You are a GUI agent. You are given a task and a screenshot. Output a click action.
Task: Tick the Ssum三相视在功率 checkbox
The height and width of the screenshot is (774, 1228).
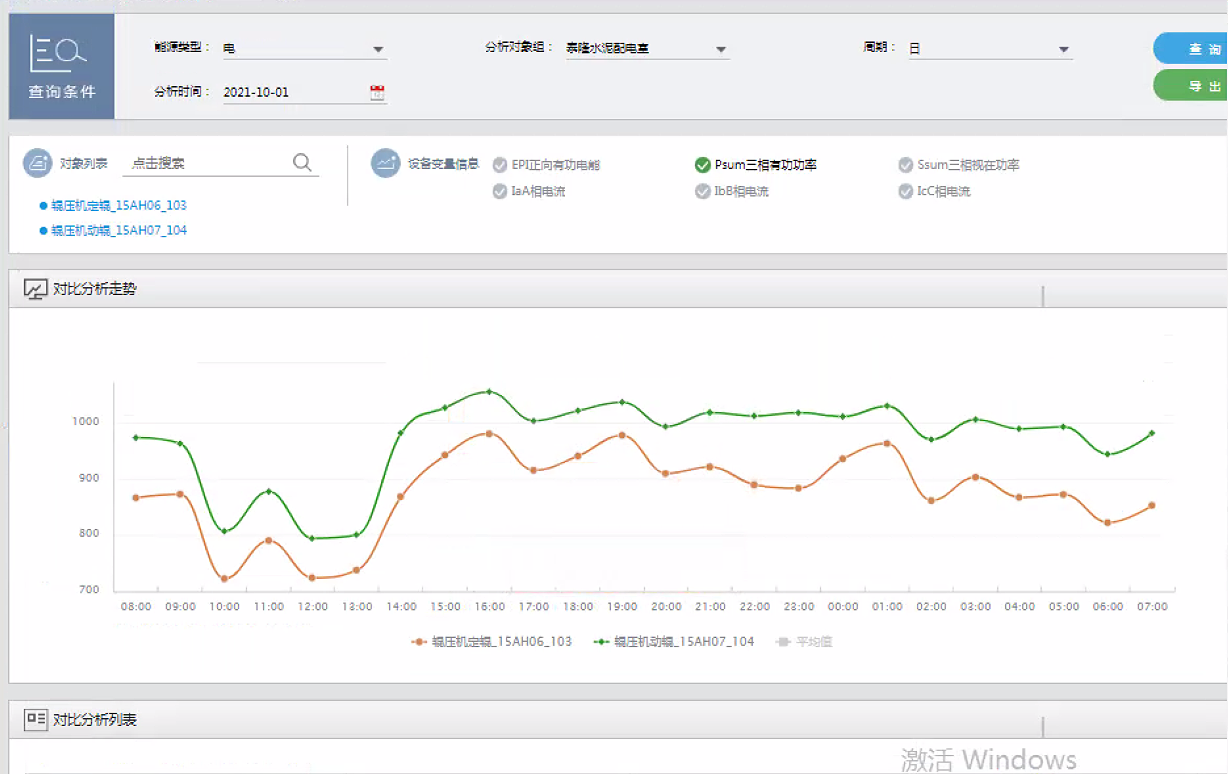click(906, 165)
